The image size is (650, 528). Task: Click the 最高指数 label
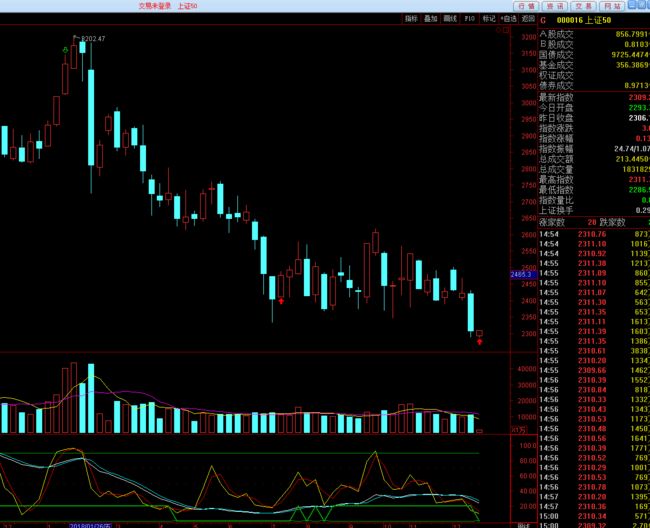click(556, 180)
